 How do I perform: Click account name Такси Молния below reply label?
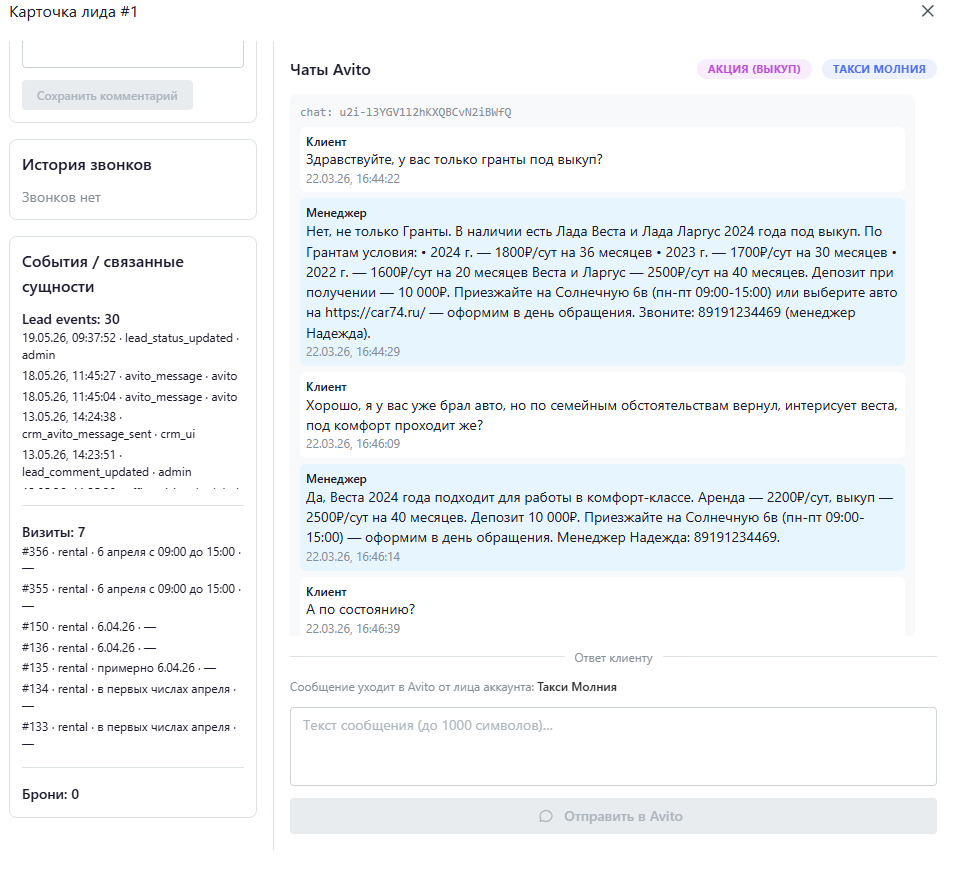click(577, 688)
